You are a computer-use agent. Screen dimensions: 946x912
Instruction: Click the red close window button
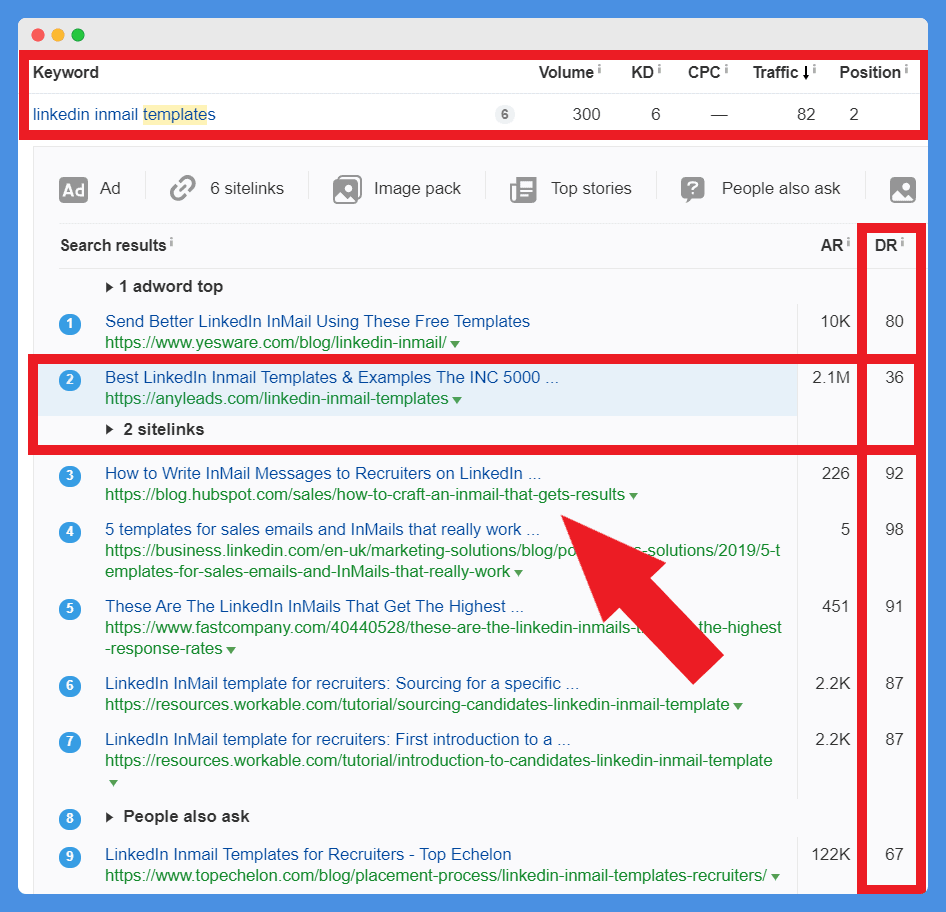[38, 35]
